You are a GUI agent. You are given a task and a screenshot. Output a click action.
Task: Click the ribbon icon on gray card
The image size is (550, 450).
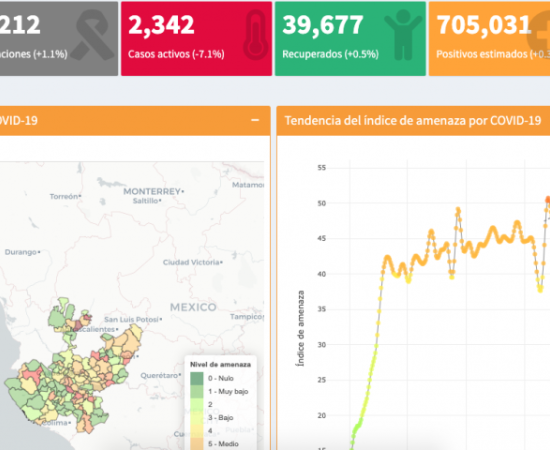tap(93, 35)
